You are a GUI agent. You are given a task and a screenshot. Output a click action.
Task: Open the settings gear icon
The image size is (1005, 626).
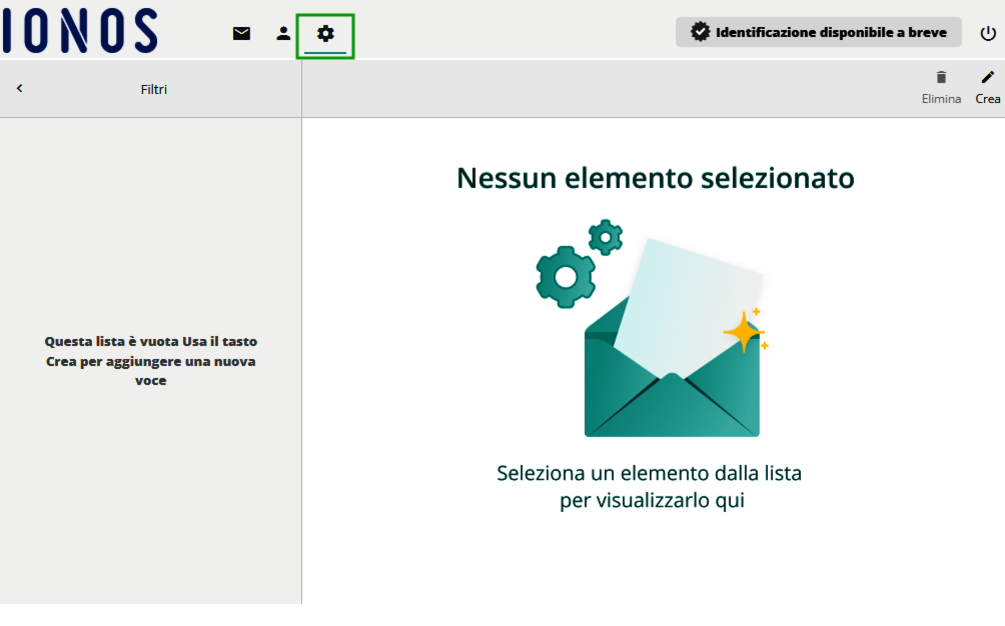pyautogui.click(x=326, y=33)
